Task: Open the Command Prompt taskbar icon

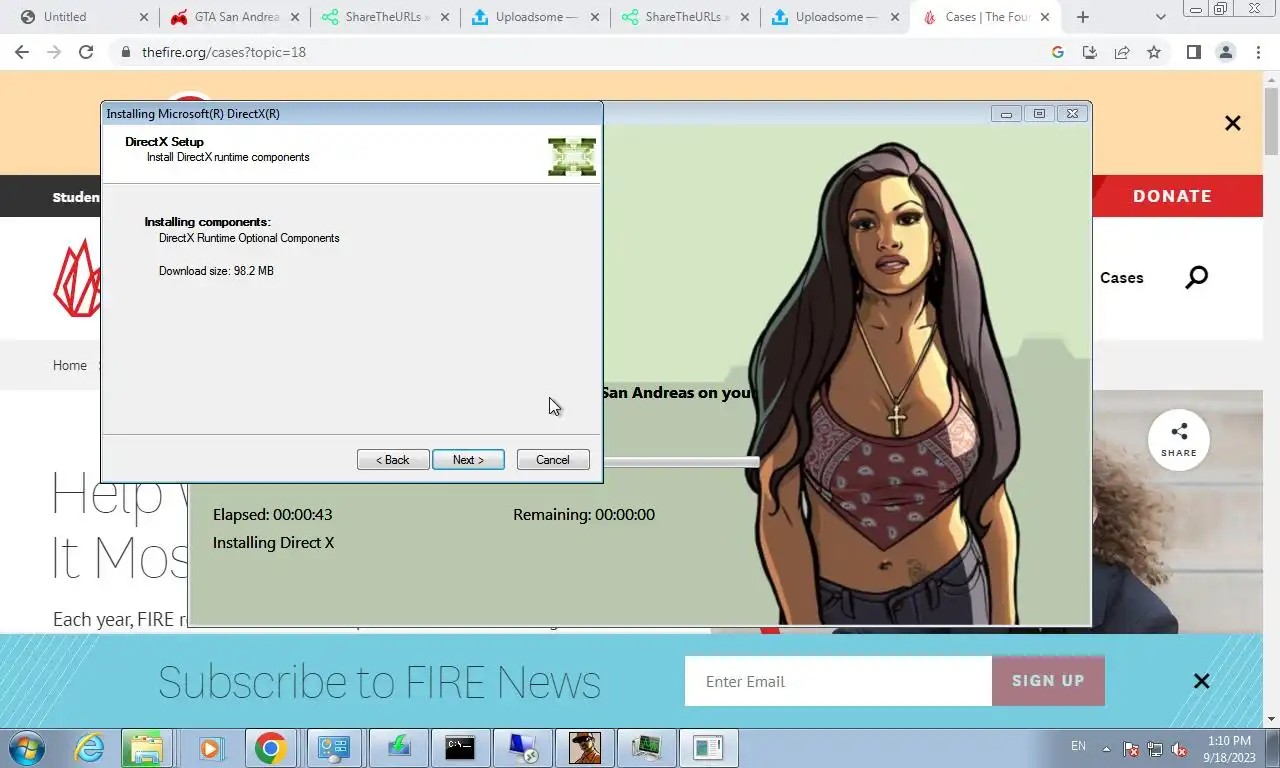Action: tap(460, 747)
